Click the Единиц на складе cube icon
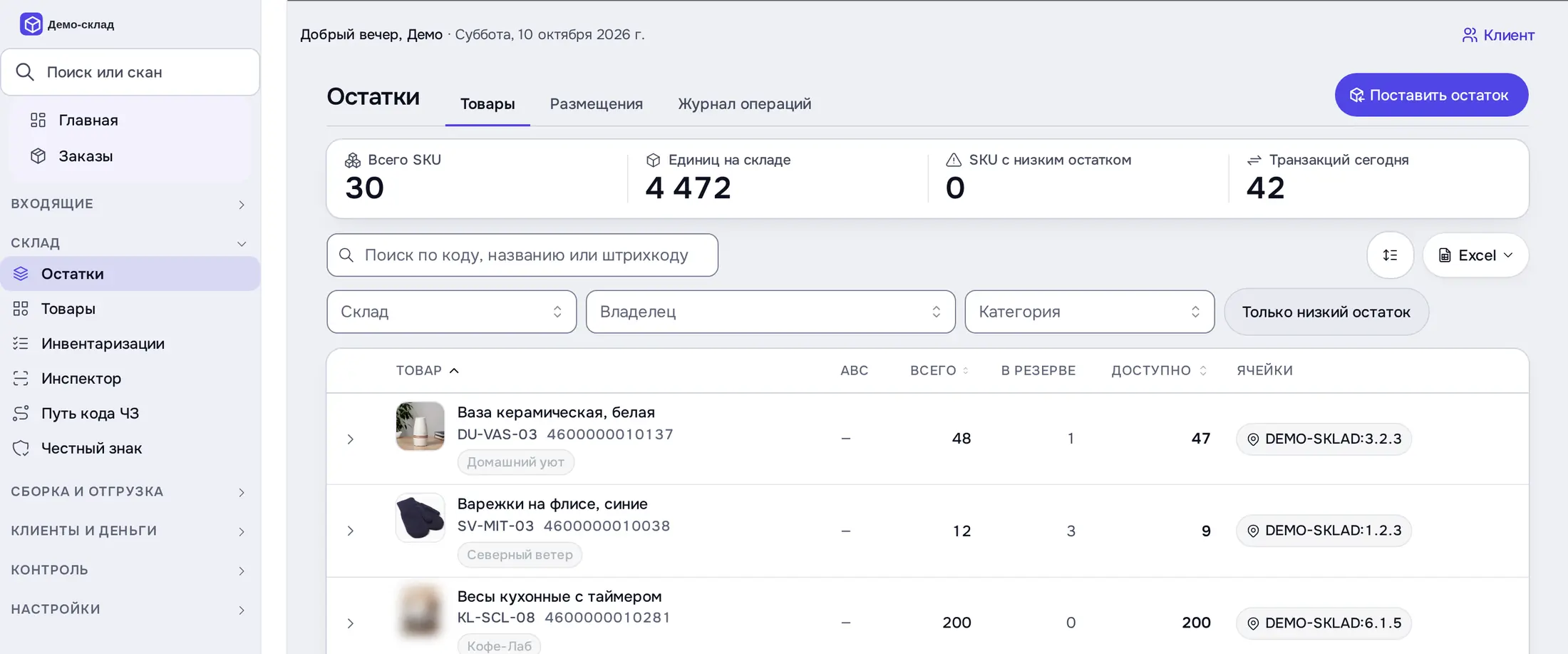1568x654 pixels. 653,160
